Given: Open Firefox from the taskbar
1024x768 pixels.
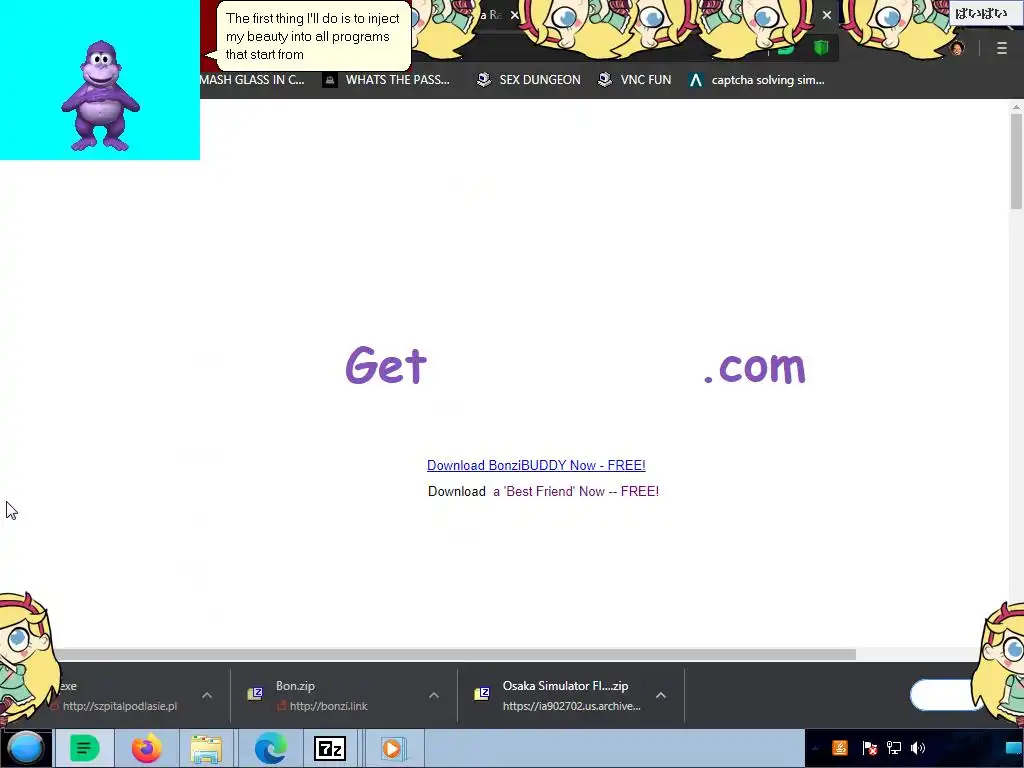Looking at the screenshot, I should (146, 748).
